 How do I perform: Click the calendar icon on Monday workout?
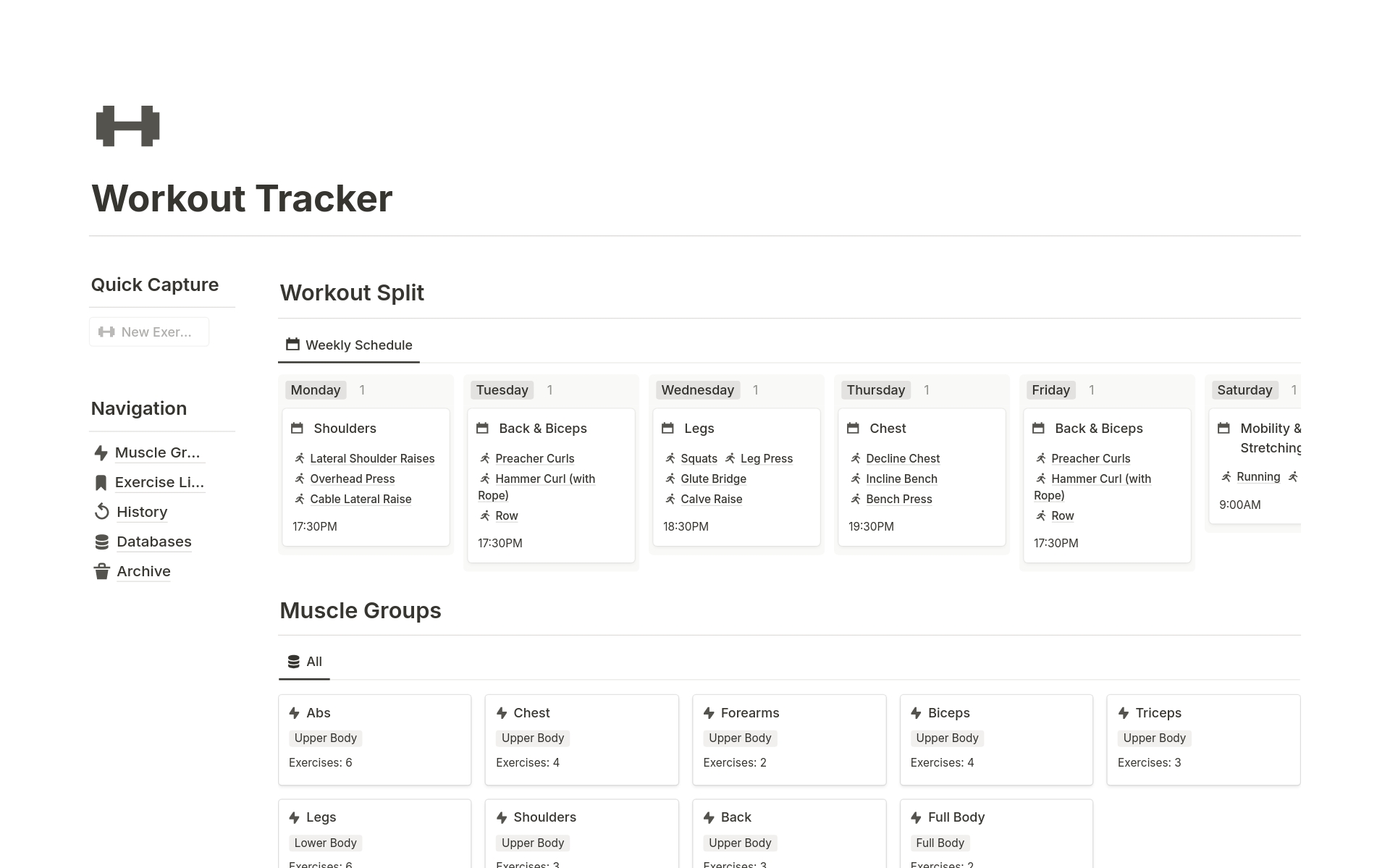pos(298,428)
